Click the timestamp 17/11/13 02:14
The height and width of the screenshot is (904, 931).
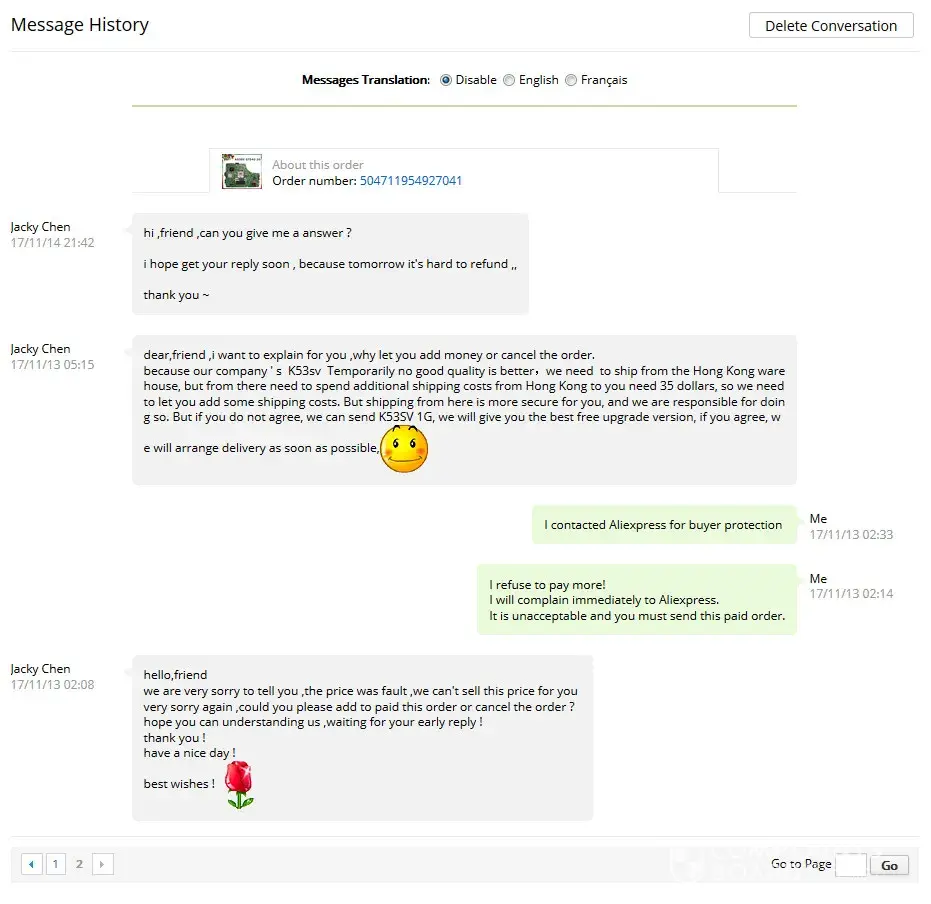[x=851, y=594]
